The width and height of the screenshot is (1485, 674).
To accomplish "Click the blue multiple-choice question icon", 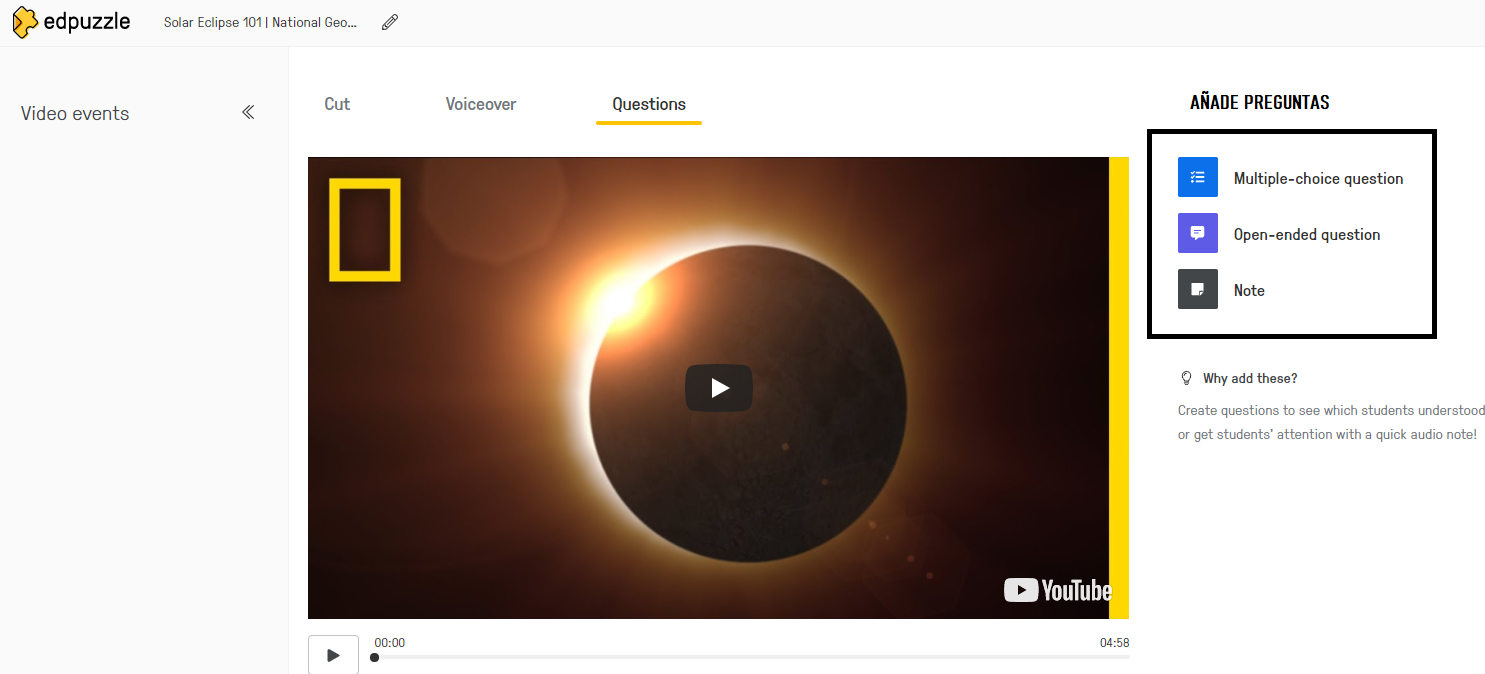I will coord(1197,177).
